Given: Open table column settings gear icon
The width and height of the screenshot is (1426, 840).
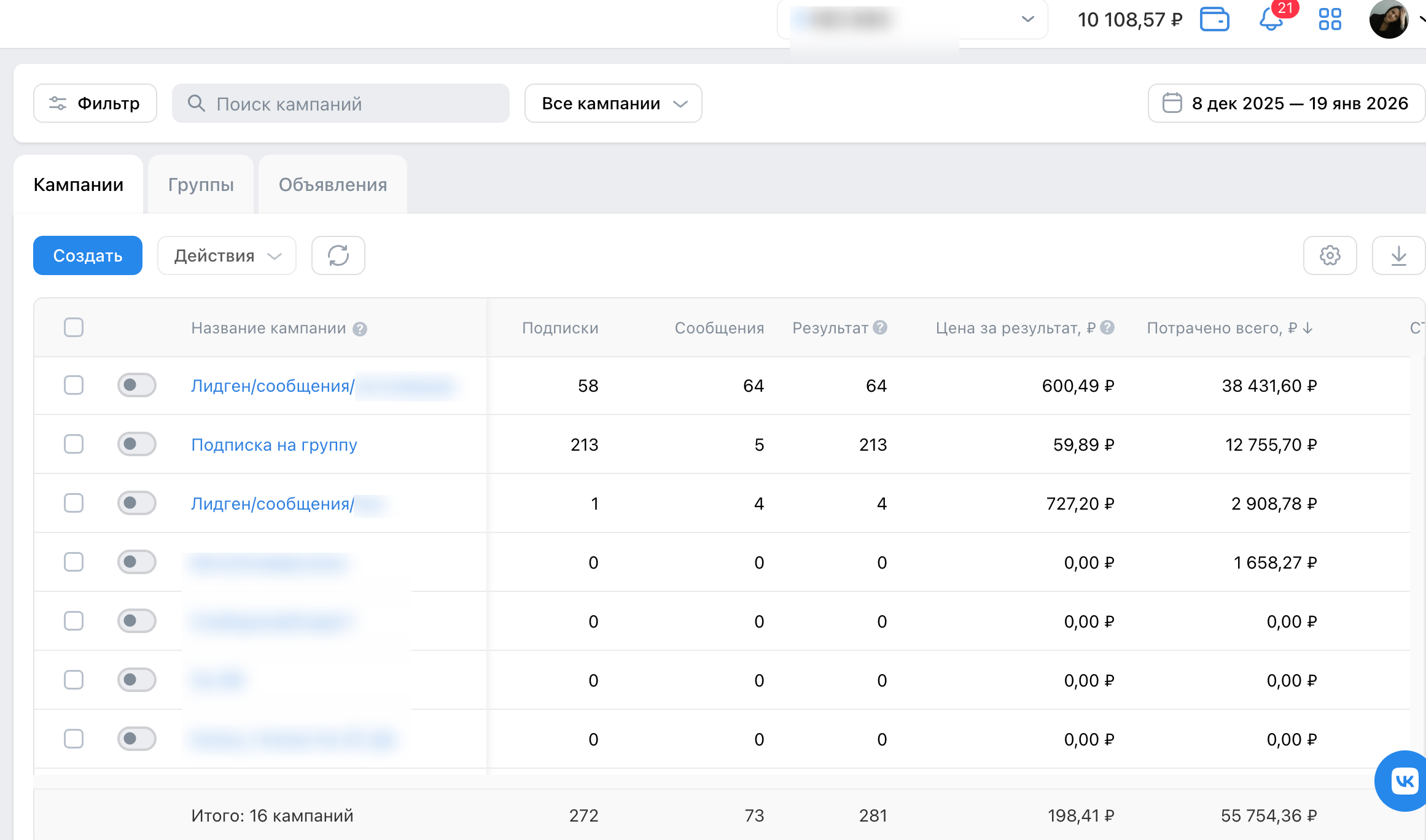Looking at the screenshot, I should point(1330,255).
